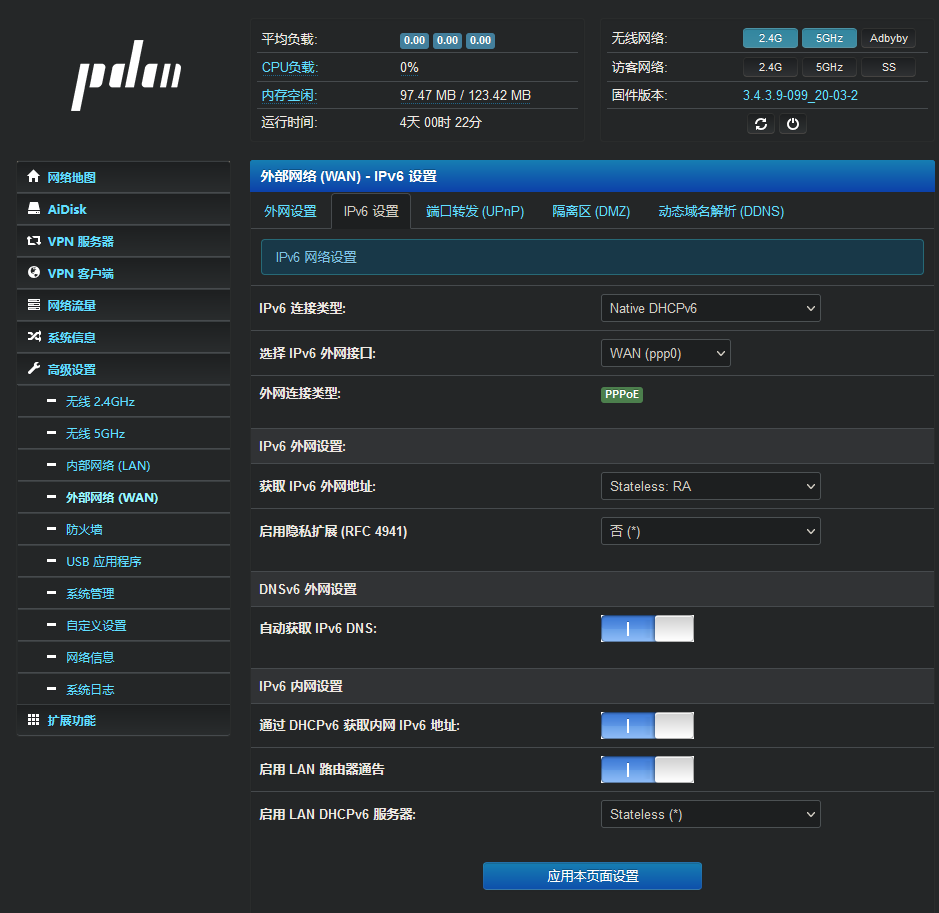Click the grid icon for 扩展功能

coord(34,720)
